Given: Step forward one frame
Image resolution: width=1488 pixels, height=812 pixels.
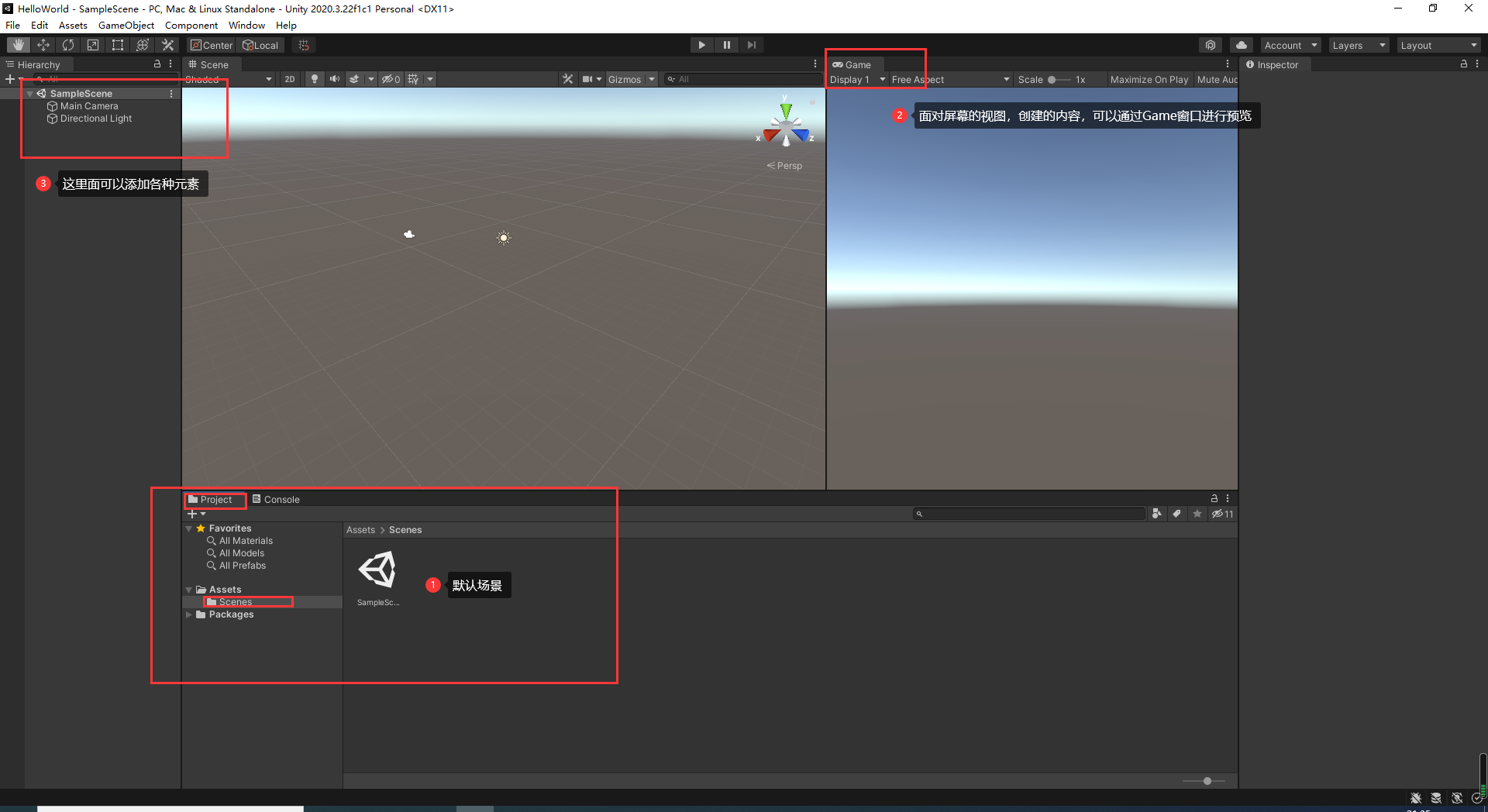Looking at the screenshot, I should 751,45.
